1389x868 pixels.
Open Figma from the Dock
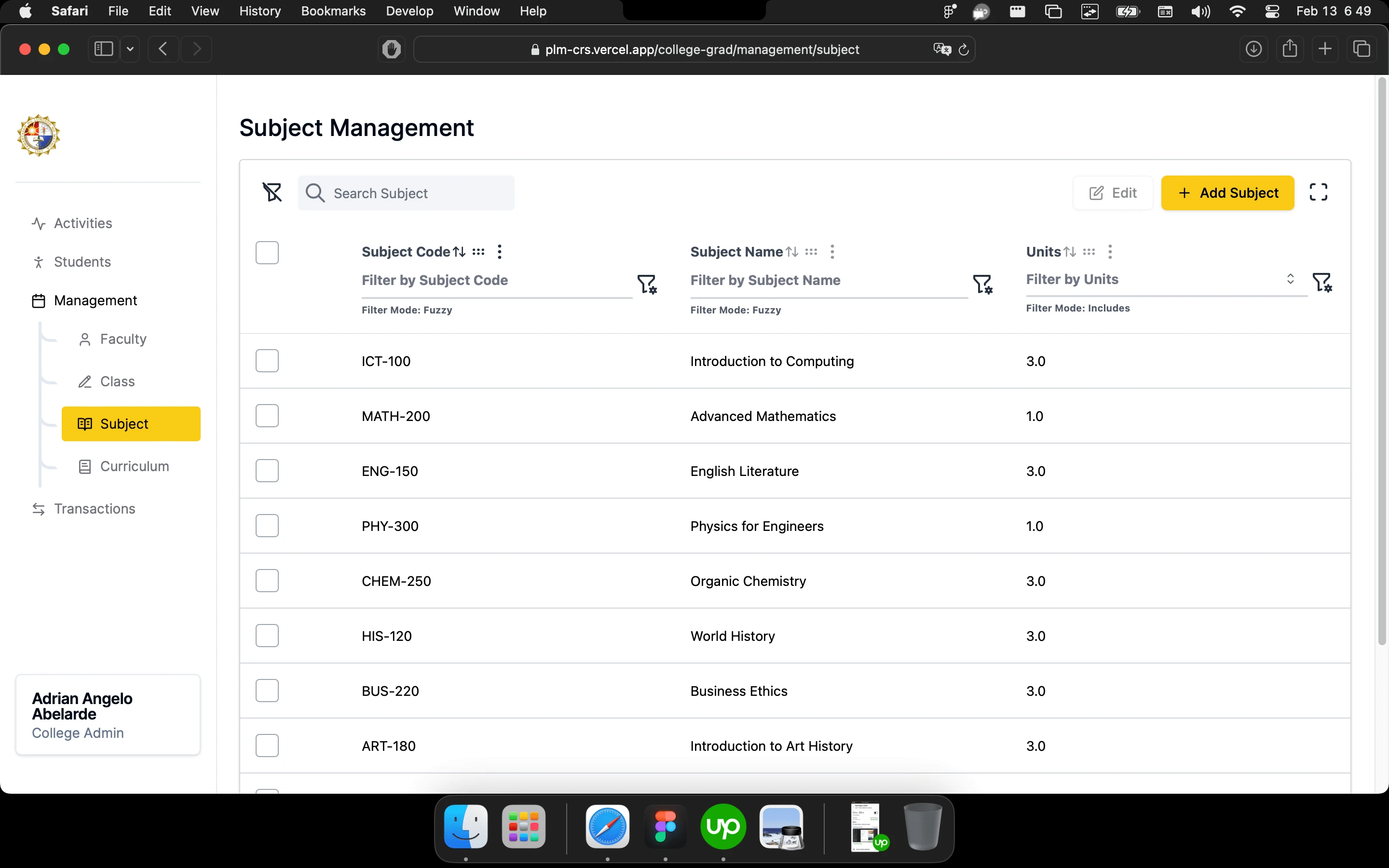[665, 827]
